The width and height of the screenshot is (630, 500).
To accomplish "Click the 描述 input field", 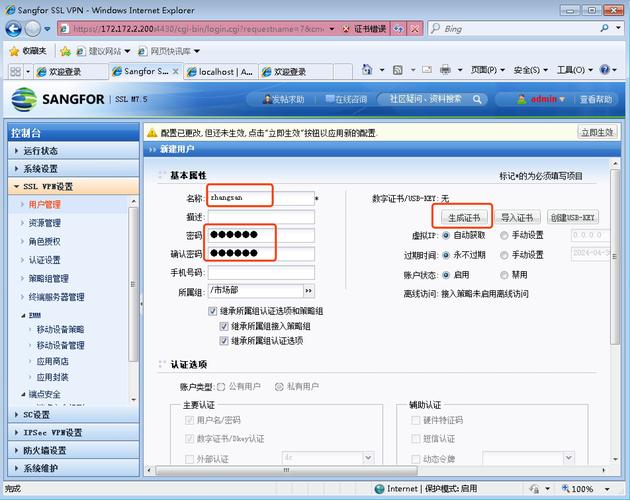I will pyautogui.click(x=261, y=217).
